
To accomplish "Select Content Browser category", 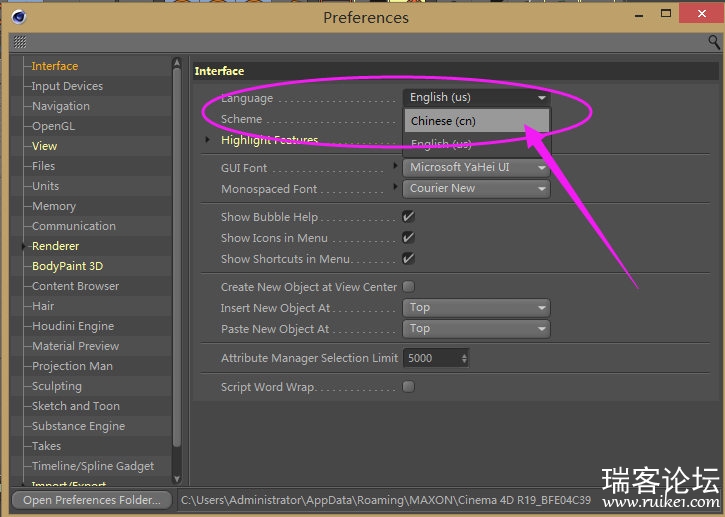I will click(x=75, y=286).
